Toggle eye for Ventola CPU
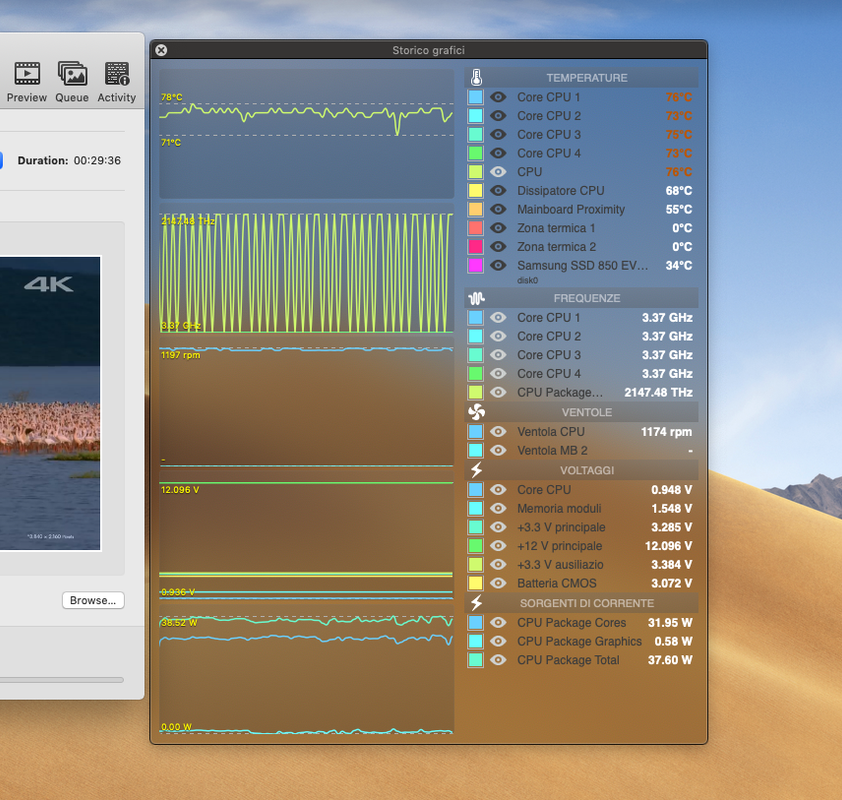The height and width of the screenshot is (800, 842). 498,432
